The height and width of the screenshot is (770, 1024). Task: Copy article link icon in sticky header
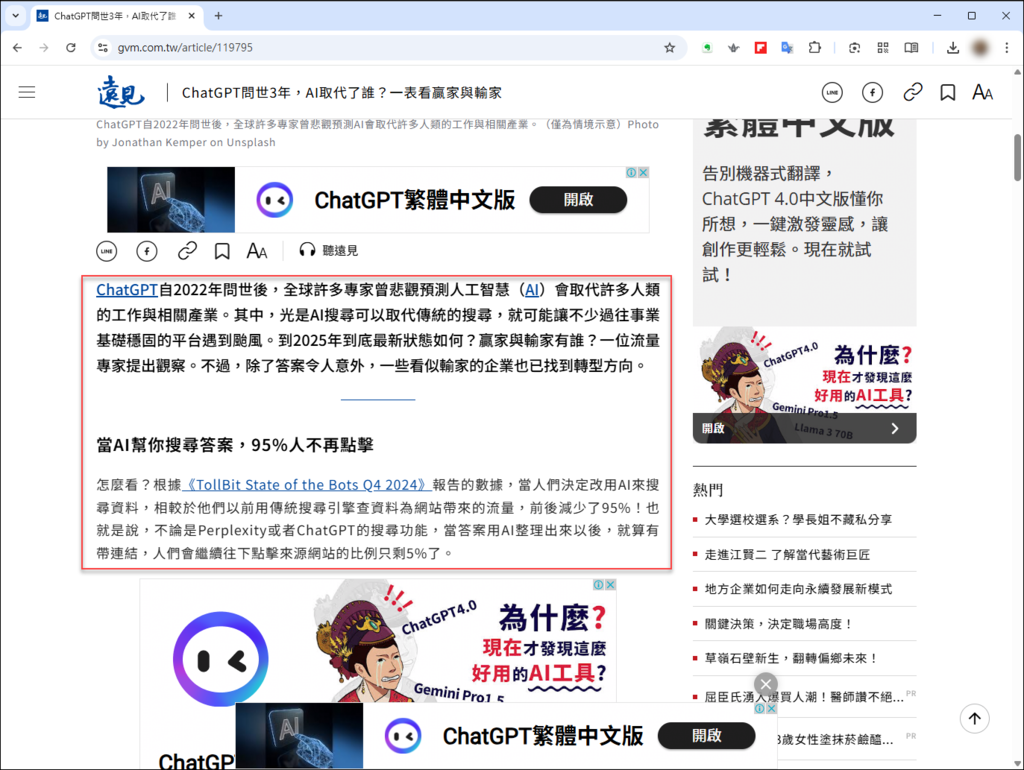pyautogui.click(x=912, y=93)
